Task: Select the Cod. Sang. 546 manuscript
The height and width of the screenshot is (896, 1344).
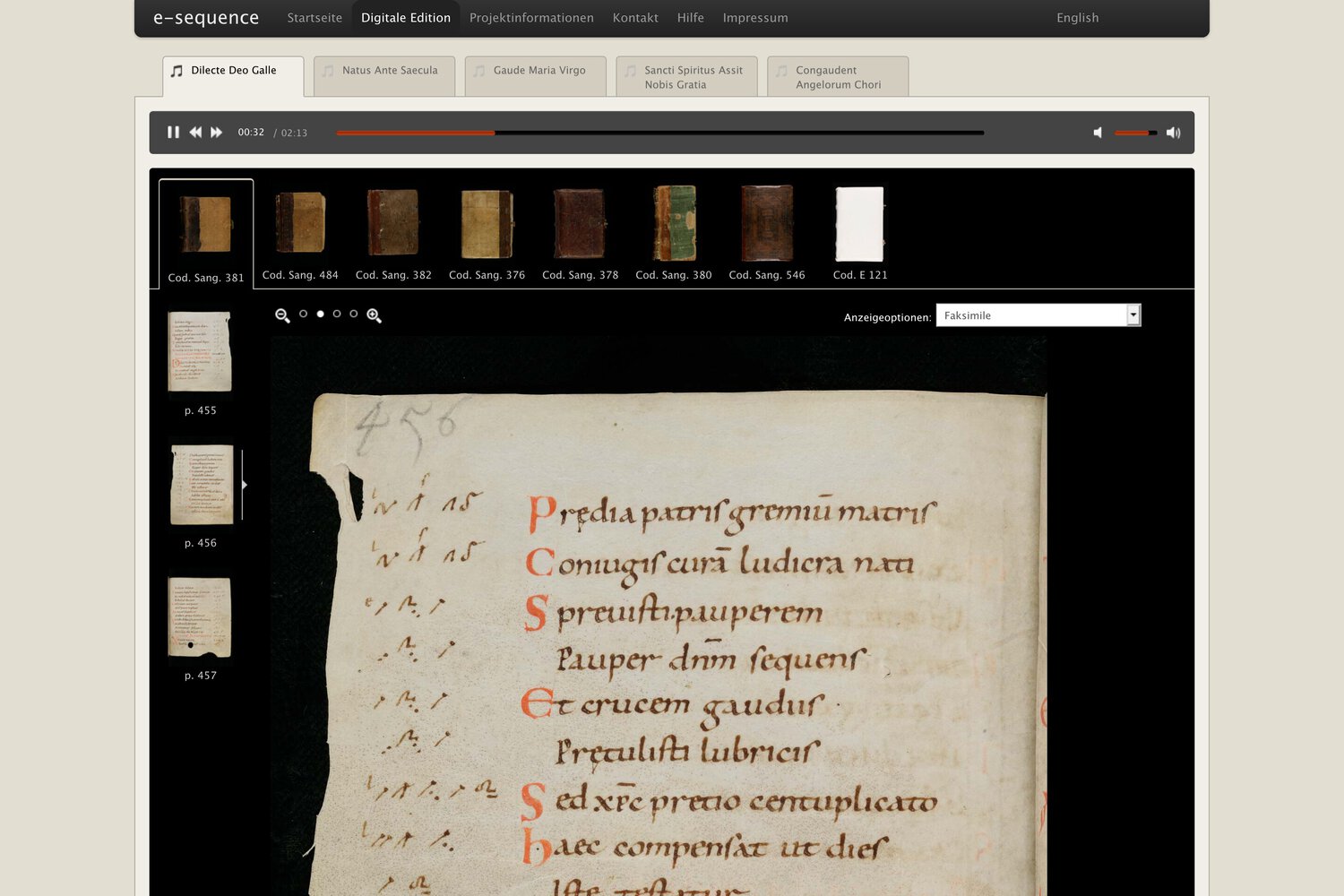Action: (767, 233)
